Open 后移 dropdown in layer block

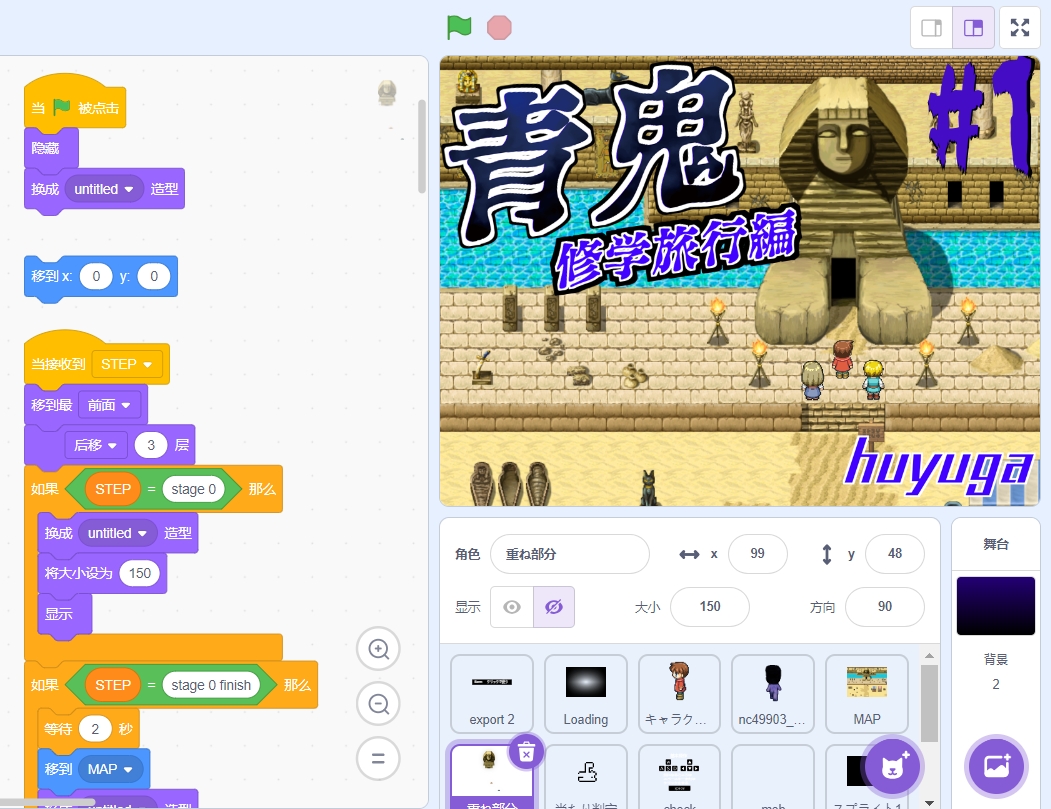(x=95, y=445)
